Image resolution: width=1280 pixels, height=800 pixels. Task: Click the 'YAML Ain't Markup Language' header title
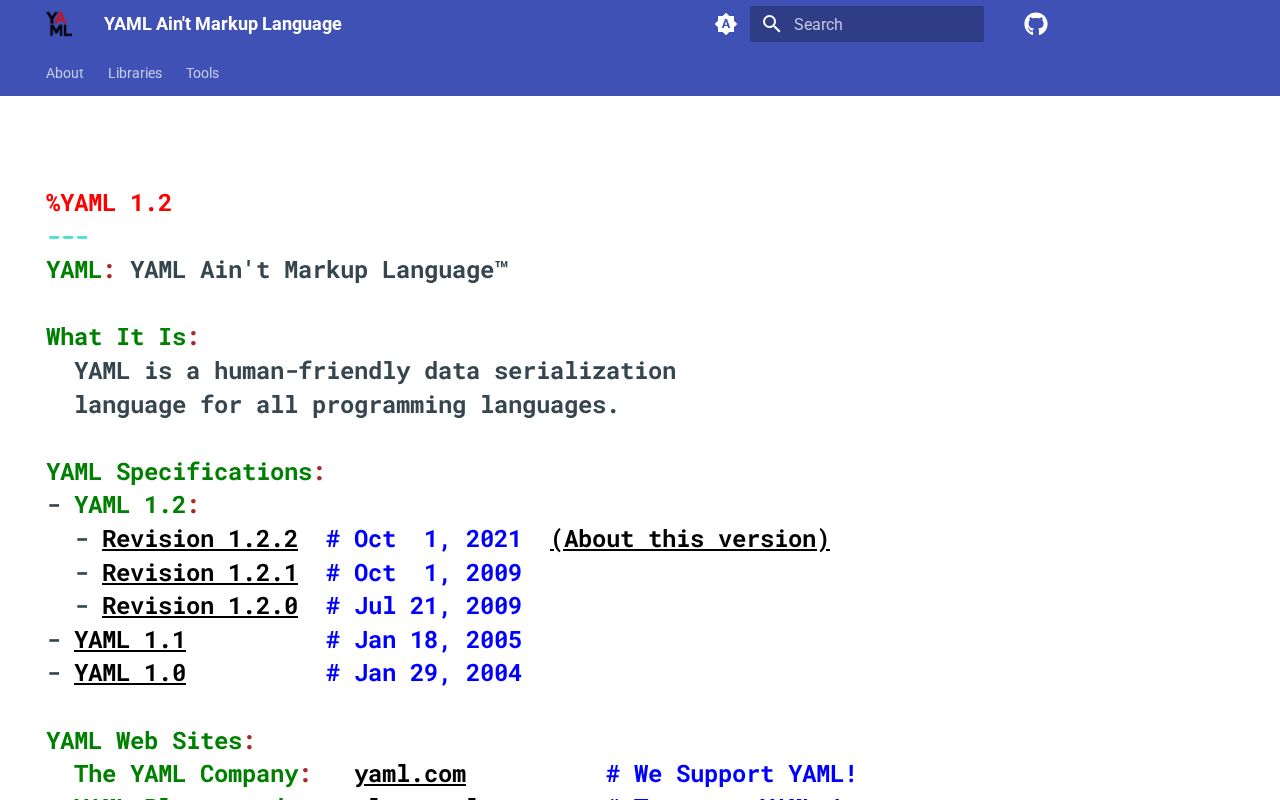click(x=223, y=24)
